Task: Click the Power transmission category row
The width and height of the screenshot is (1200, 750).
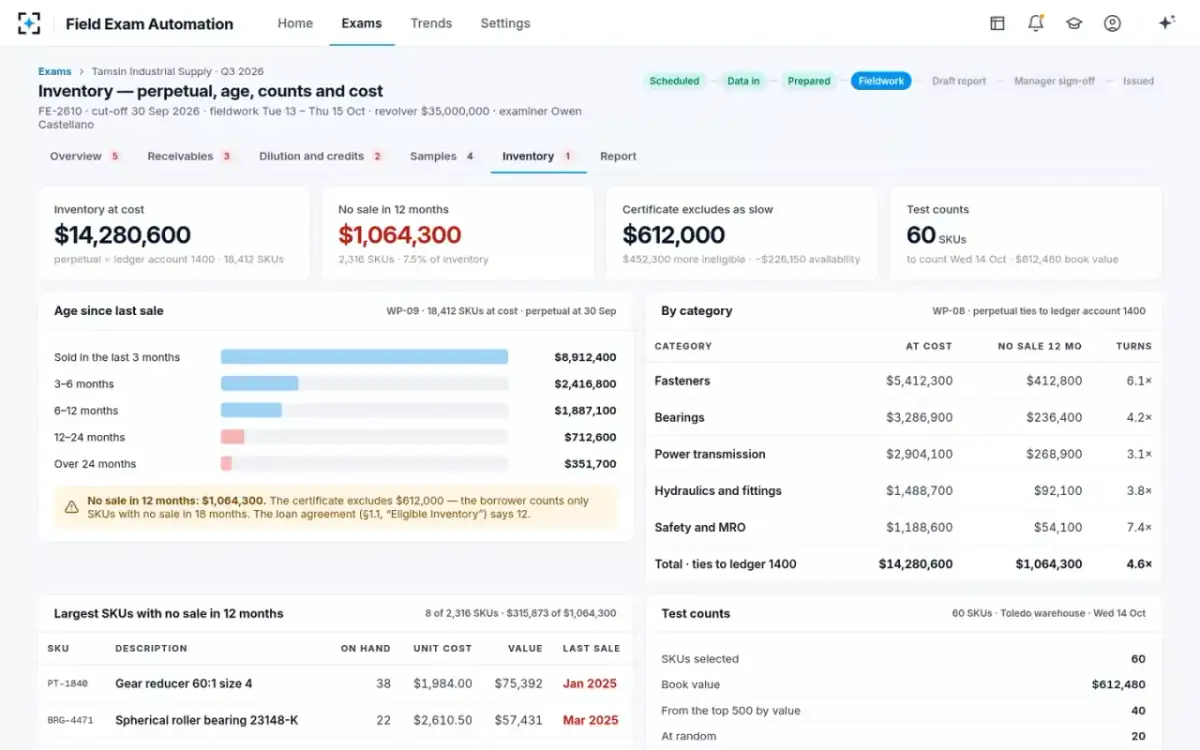Action: (903, 454)
